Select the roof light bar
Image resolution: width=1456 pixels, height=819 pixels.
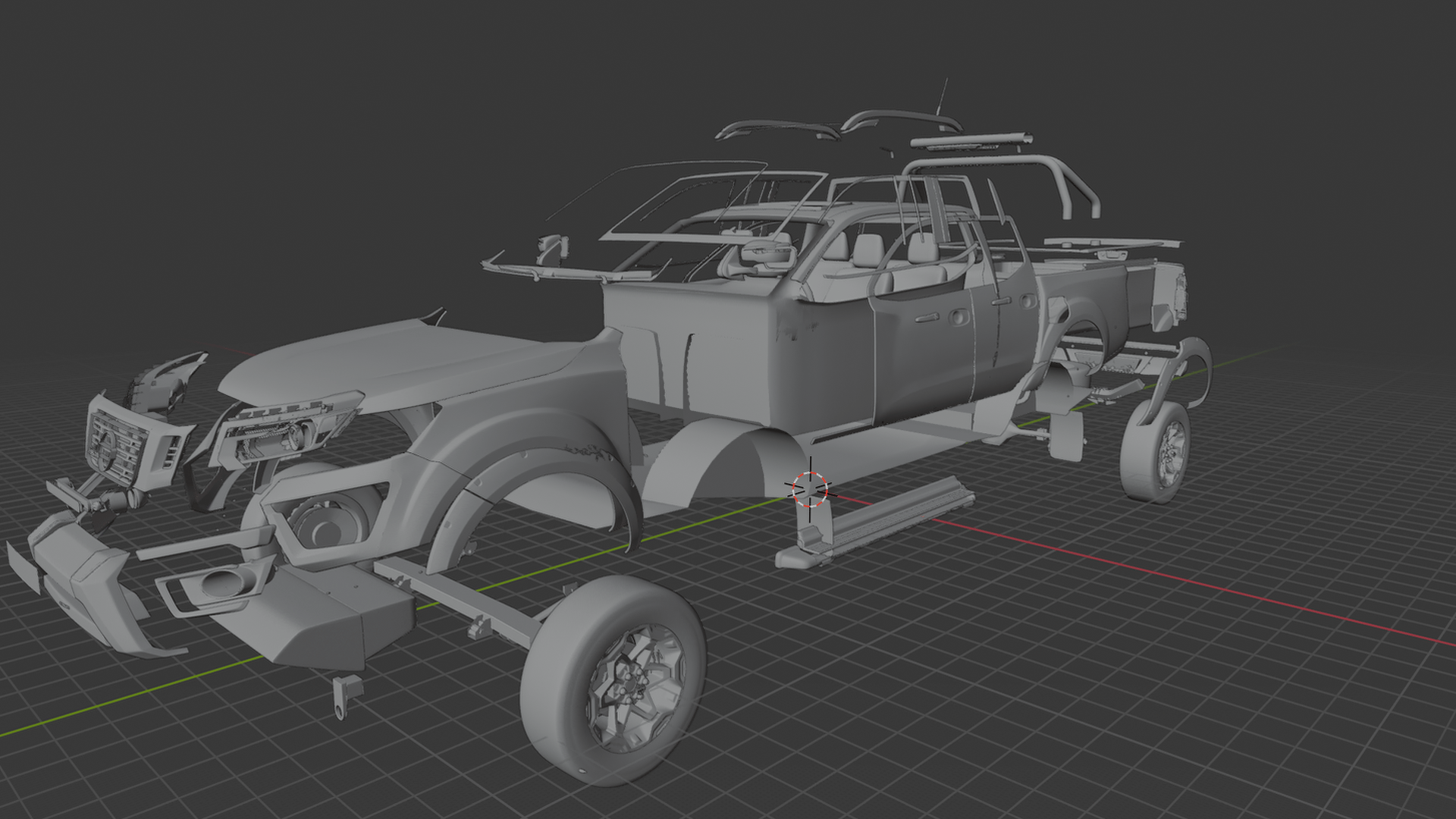pos(971,140)
